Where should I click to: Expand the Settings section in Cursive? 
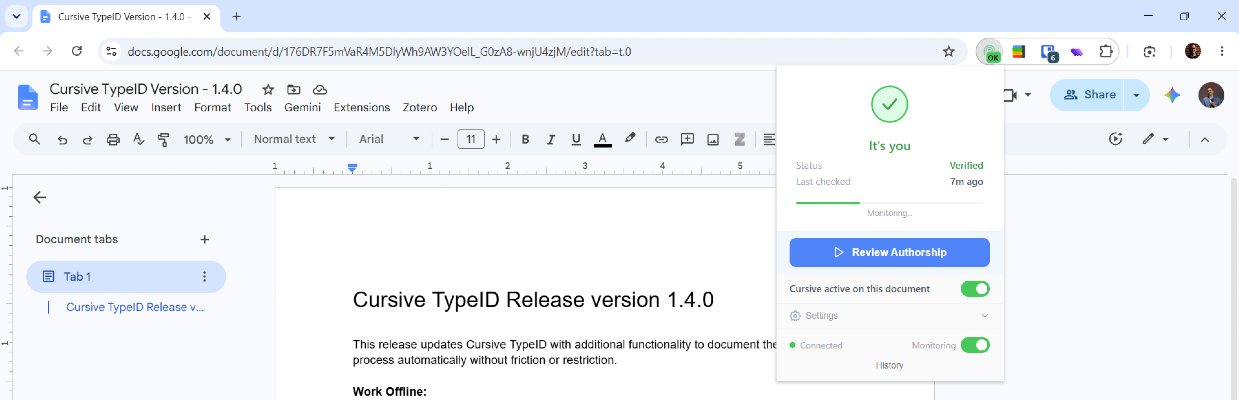click(889, 316)
